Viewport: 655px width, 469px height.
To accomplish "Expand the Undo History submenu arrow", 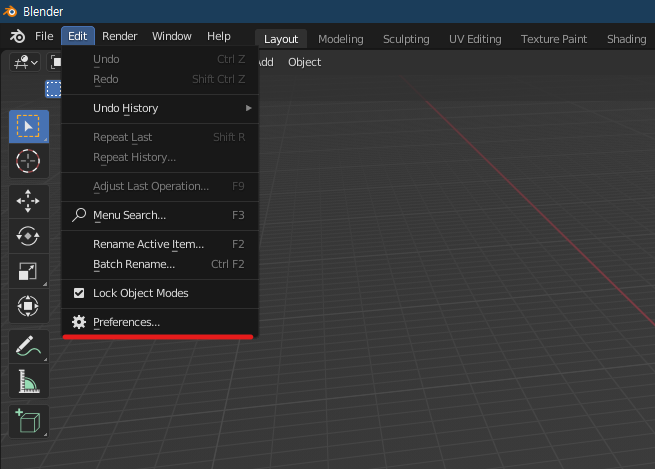I will (249, 108).
